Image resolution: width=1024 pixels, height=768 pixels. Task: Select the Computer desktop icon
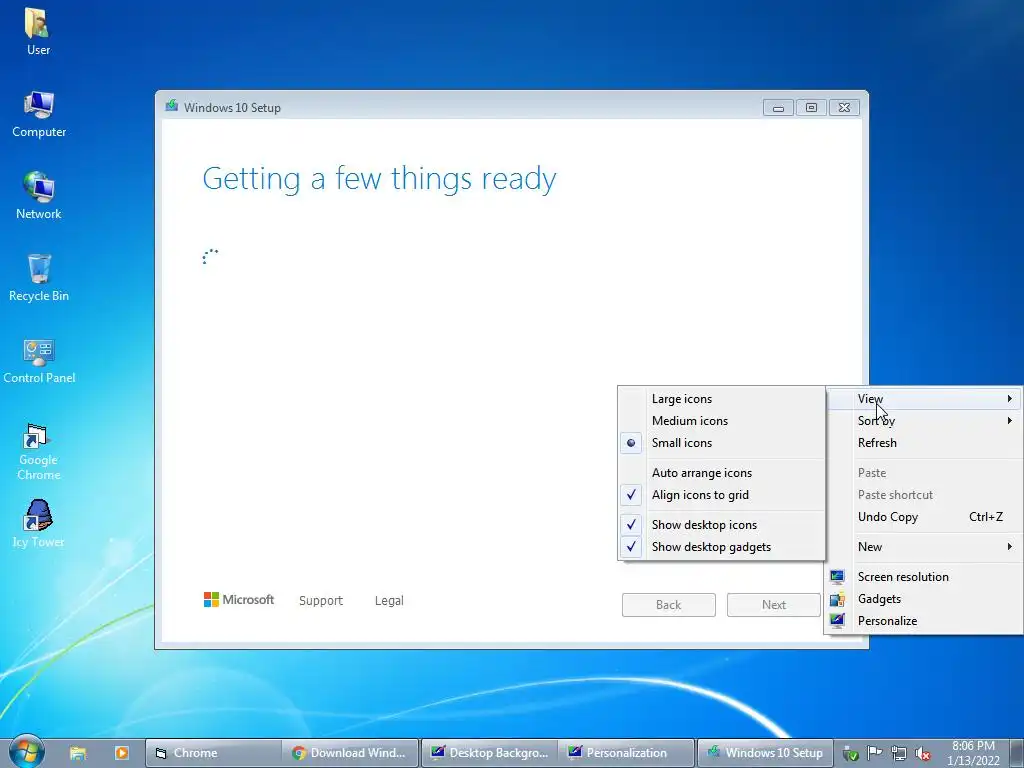click(39, 114)
